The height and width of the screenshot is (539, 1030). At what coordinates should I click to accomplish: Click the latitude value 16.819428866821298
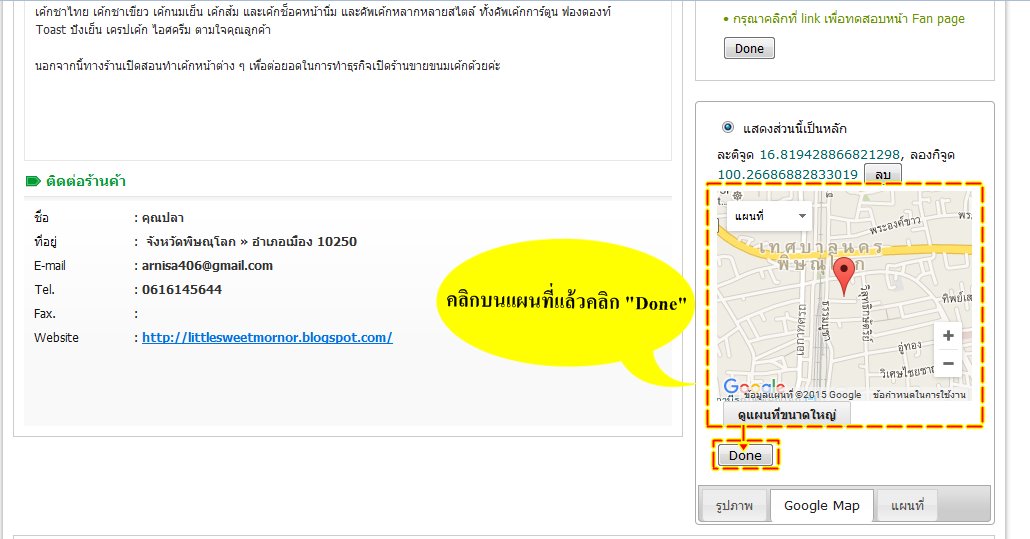pyautogui.click(x=830, y=154)
